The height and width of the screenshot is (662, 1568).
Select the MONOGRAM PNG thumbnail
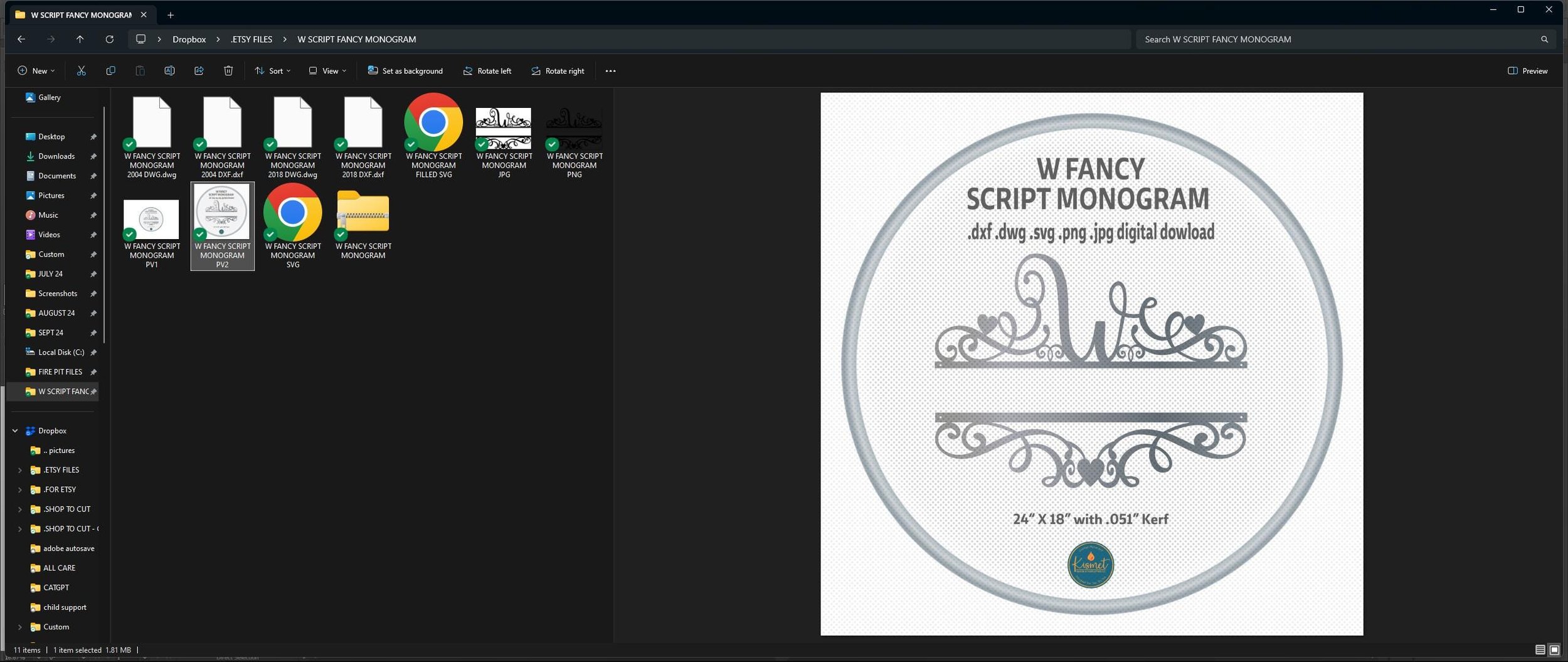click(x=575, y=137)
